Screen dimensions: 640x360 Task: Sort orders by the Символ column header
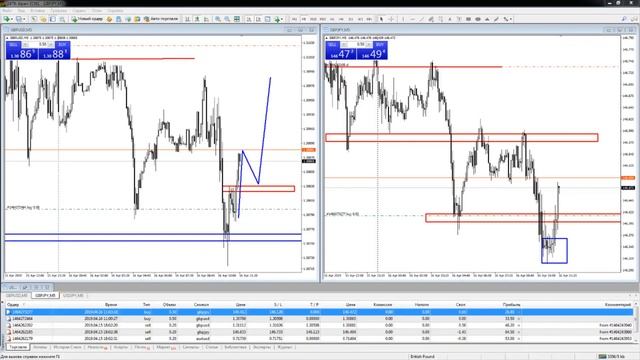click(201, 305)
